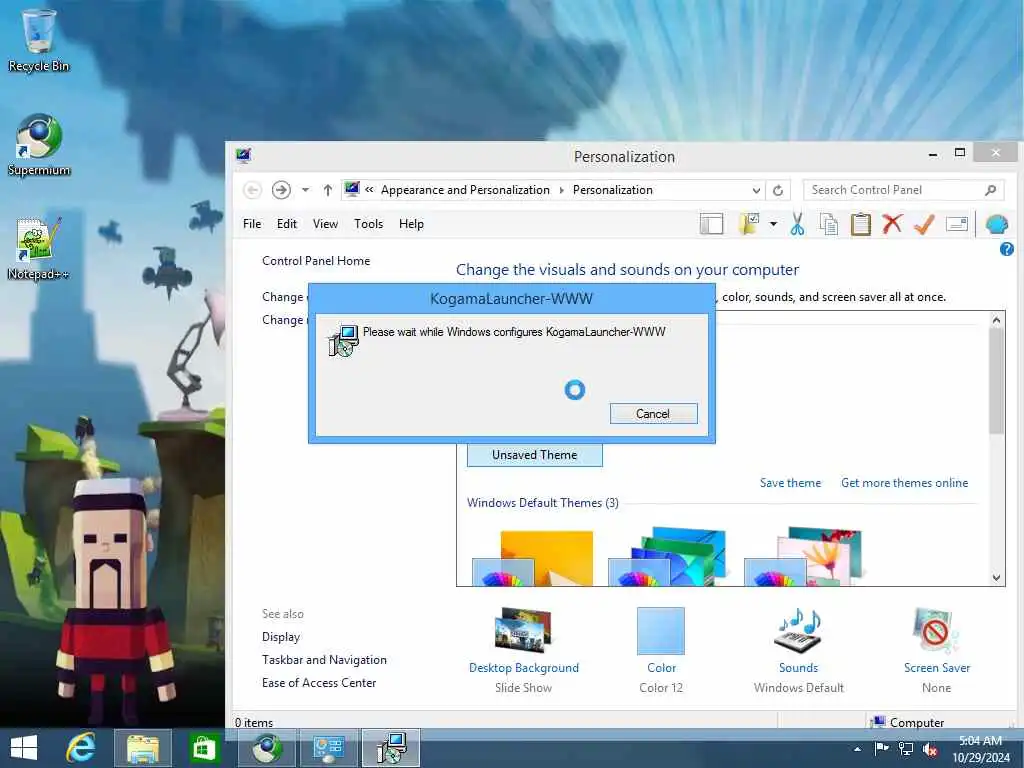Click the Appearance and Personalization breadcrumb
1024x768 pixels.
point(465,190)
